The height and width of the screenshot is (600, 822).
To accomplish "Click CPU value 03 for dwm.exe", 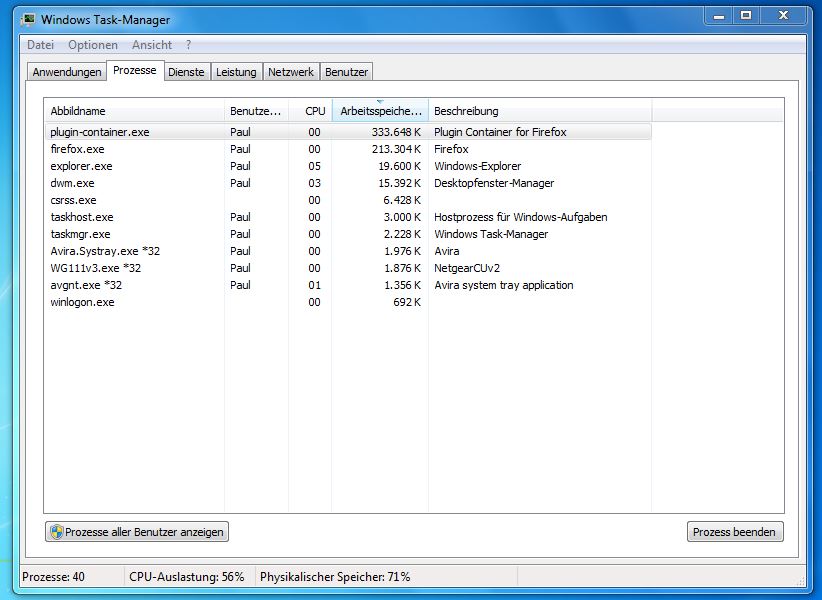I will click(x=314, y=183).
